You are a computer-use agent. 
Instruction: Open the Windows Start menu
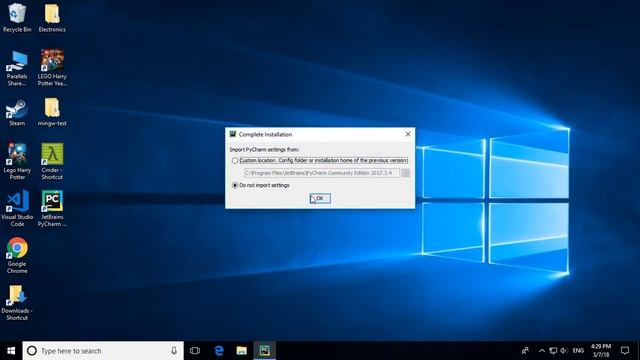pyautogui.click(x=11, y=351)
